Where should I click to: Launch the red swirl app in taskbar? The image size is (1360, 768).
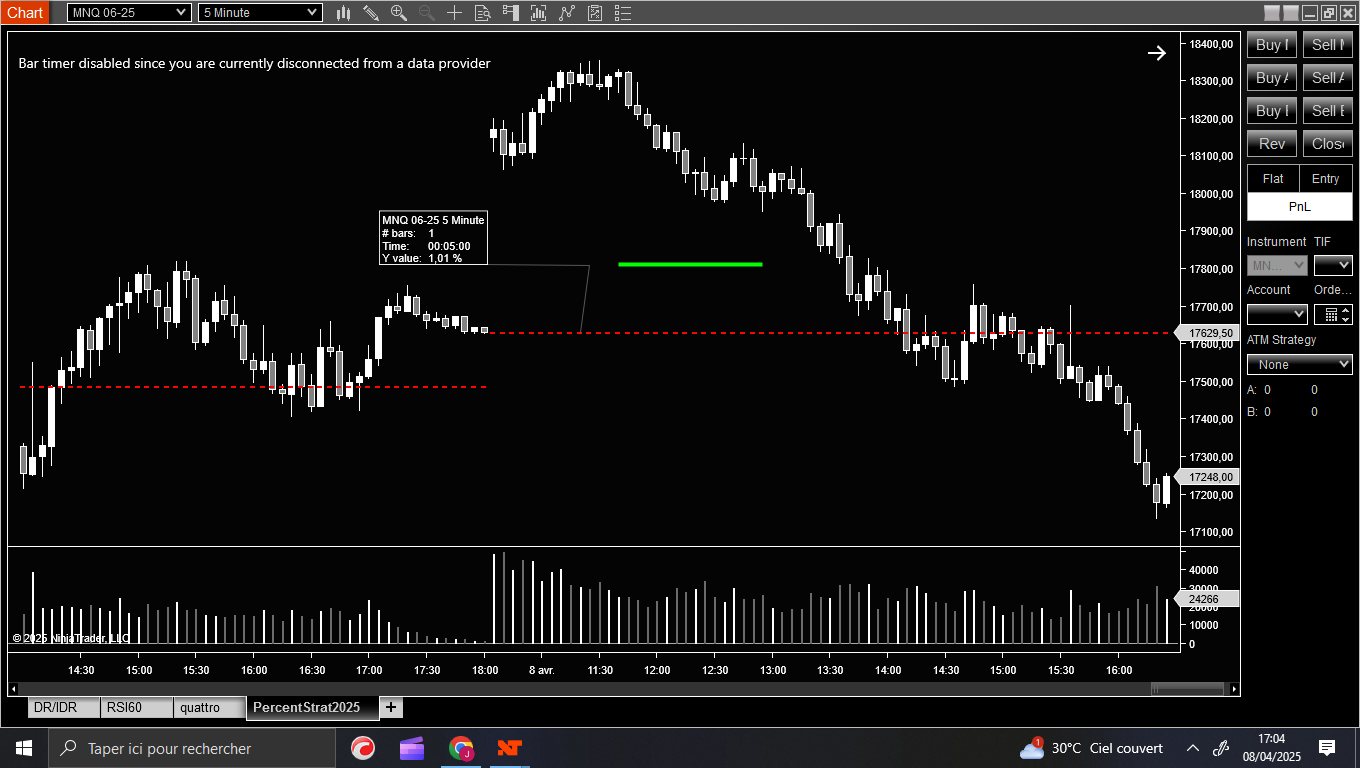(363, 748)
